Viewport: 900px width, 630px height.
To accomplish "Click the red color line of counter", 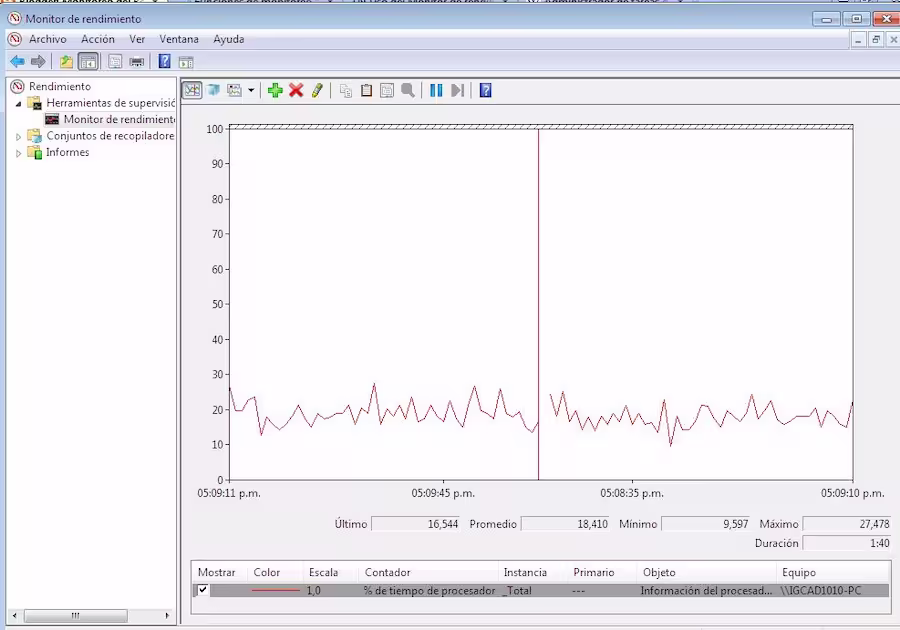I will point(276,590).
